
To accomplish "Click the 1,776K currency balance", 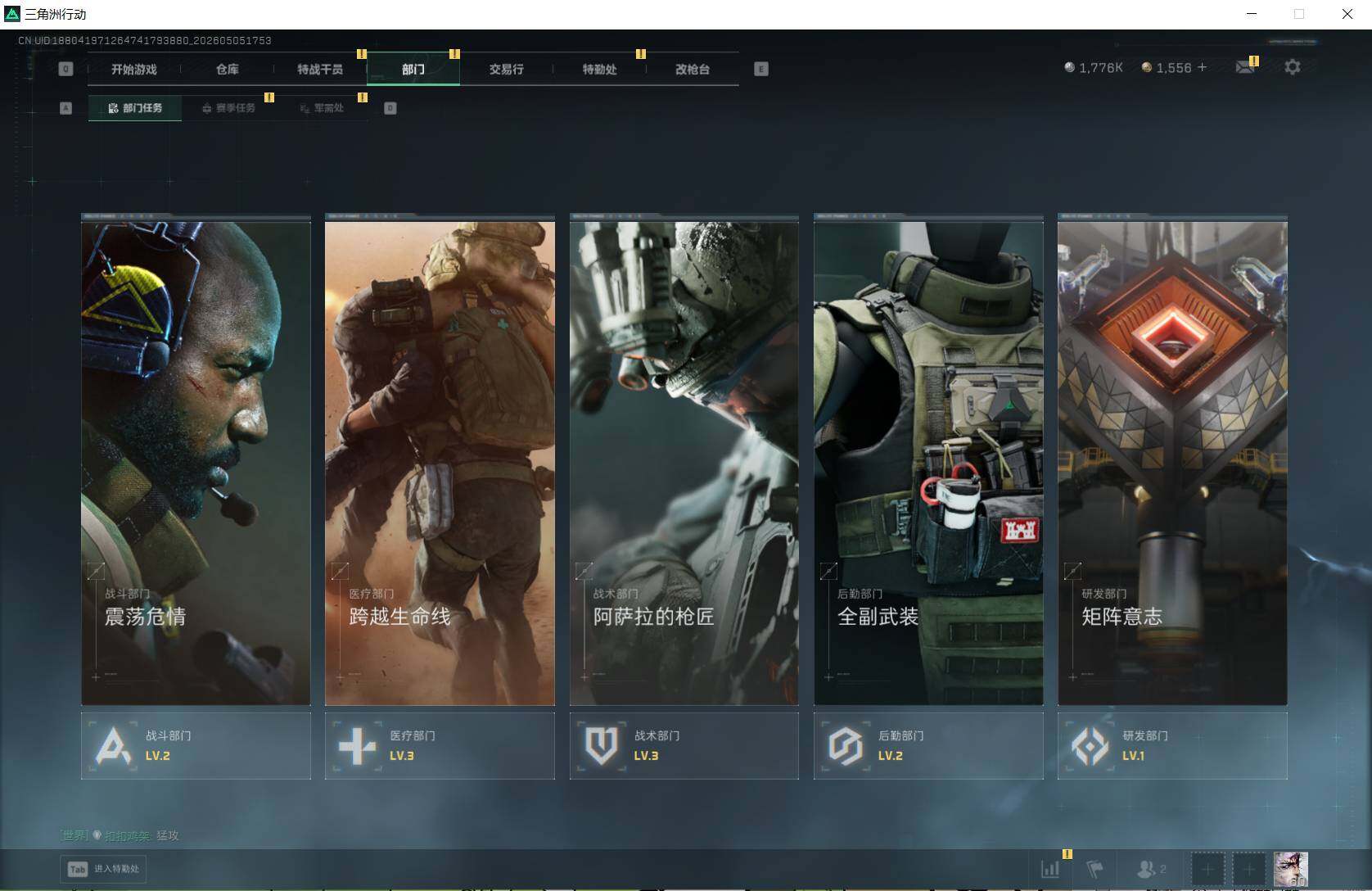I will (x=1094, y=67).
